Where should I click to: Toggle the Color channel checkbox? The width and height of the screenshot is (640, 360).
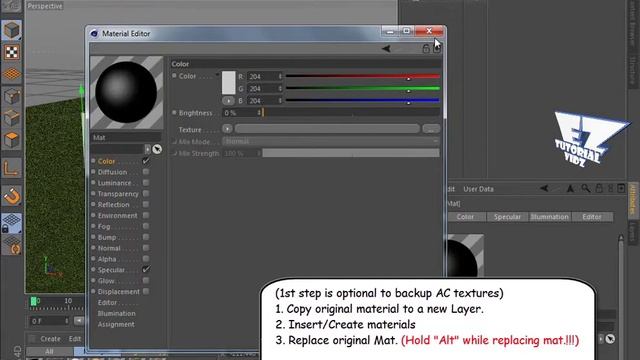tap(146, 161)
